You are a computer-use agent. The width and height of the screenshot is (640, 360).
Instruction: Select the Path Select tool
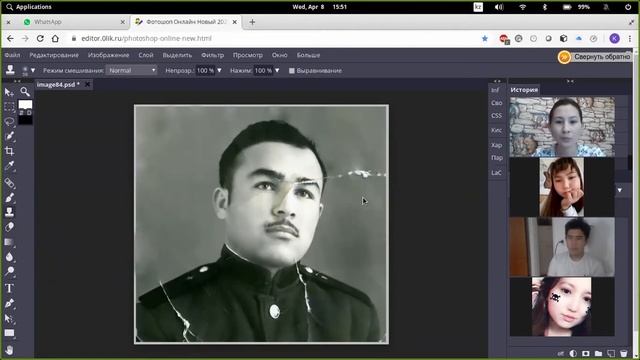9,318
